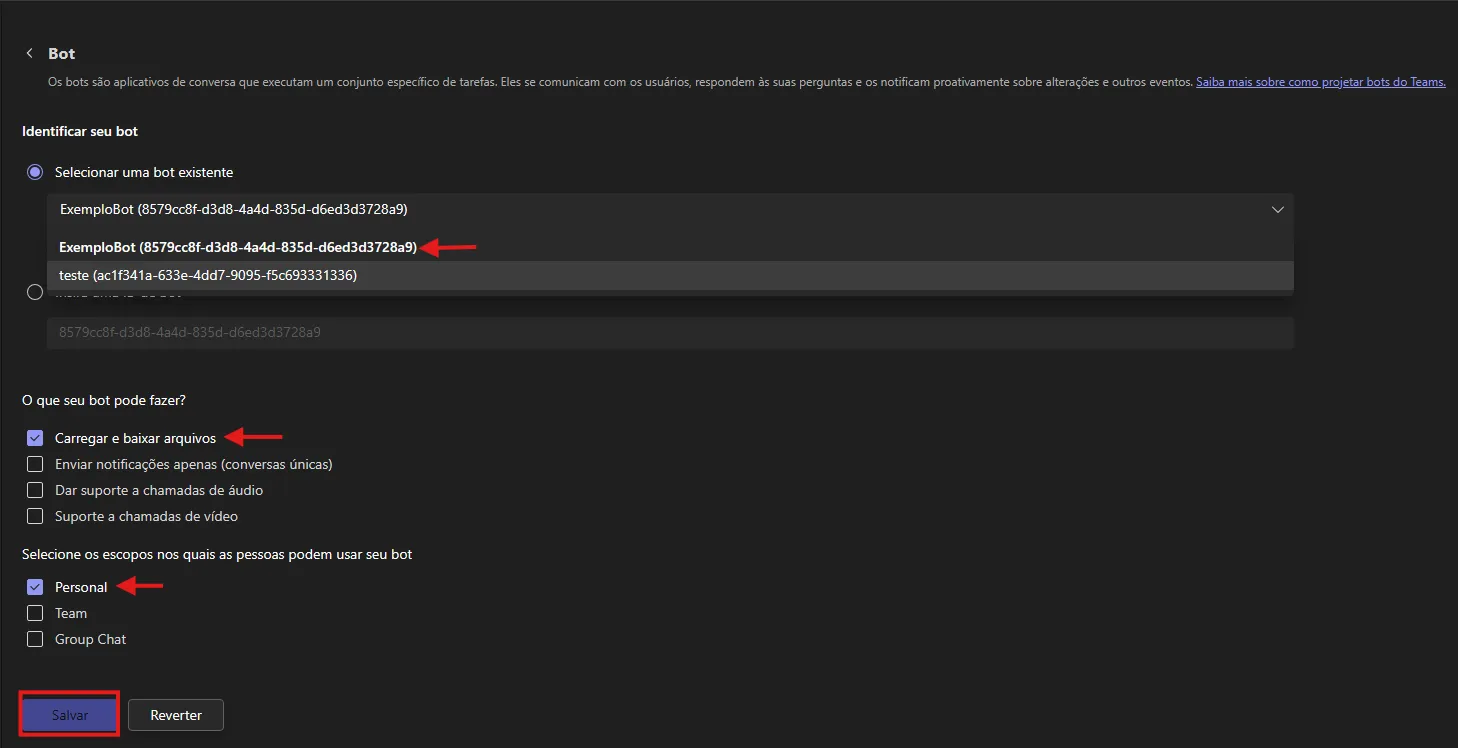Check Suporte a chamadas de vídeo
The image size is (1458, 748).
coord(35,516)
